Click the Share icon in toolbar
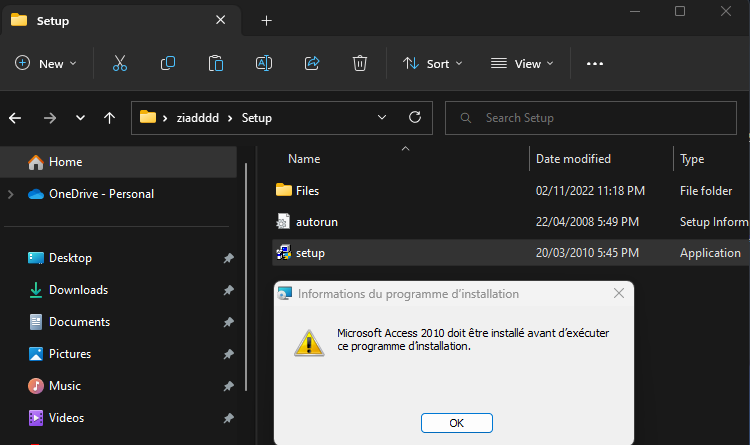 (x=312, y=63)
